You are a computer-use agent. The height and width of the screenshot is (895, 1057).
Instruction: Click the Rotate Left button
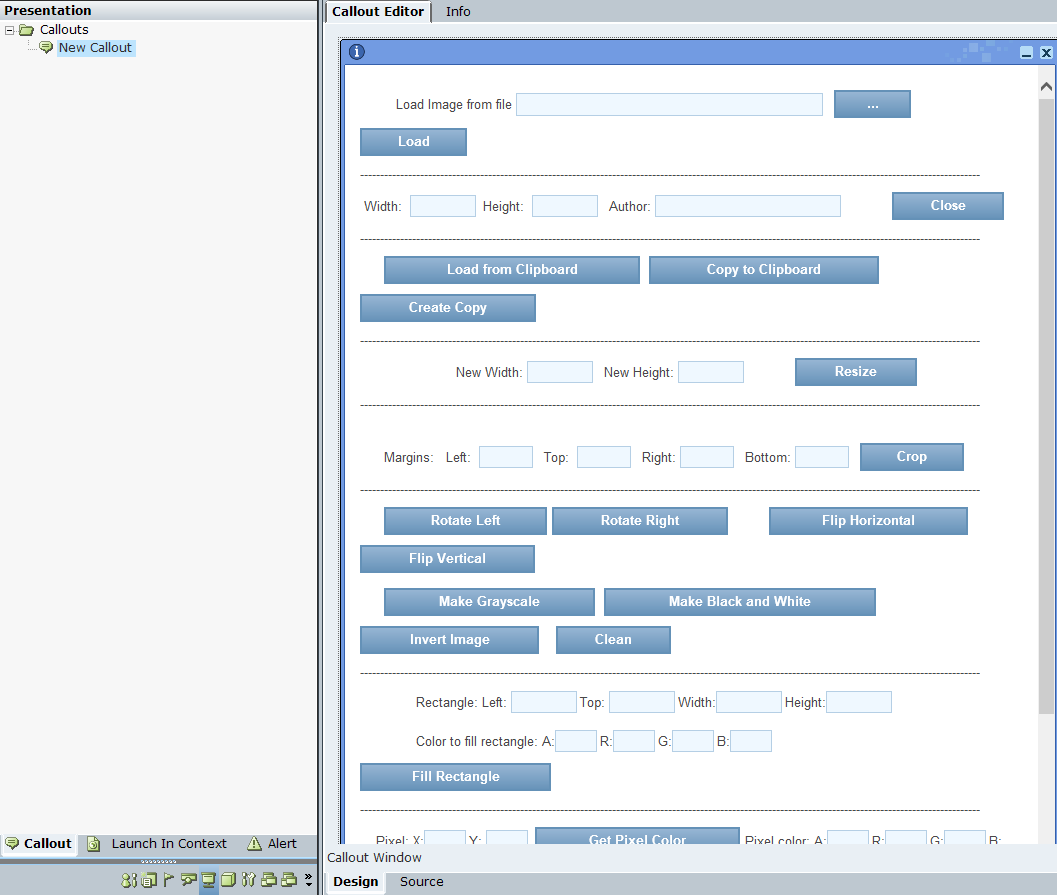coord(465,521)
